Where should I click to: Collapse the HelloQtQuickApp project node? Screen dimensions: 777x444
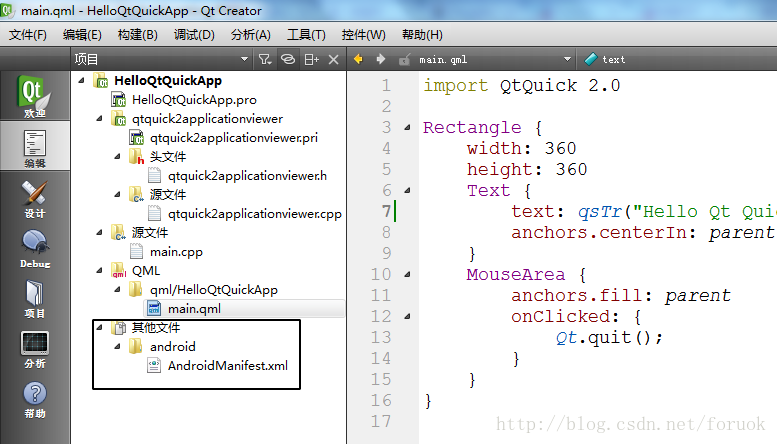(81, 80)
